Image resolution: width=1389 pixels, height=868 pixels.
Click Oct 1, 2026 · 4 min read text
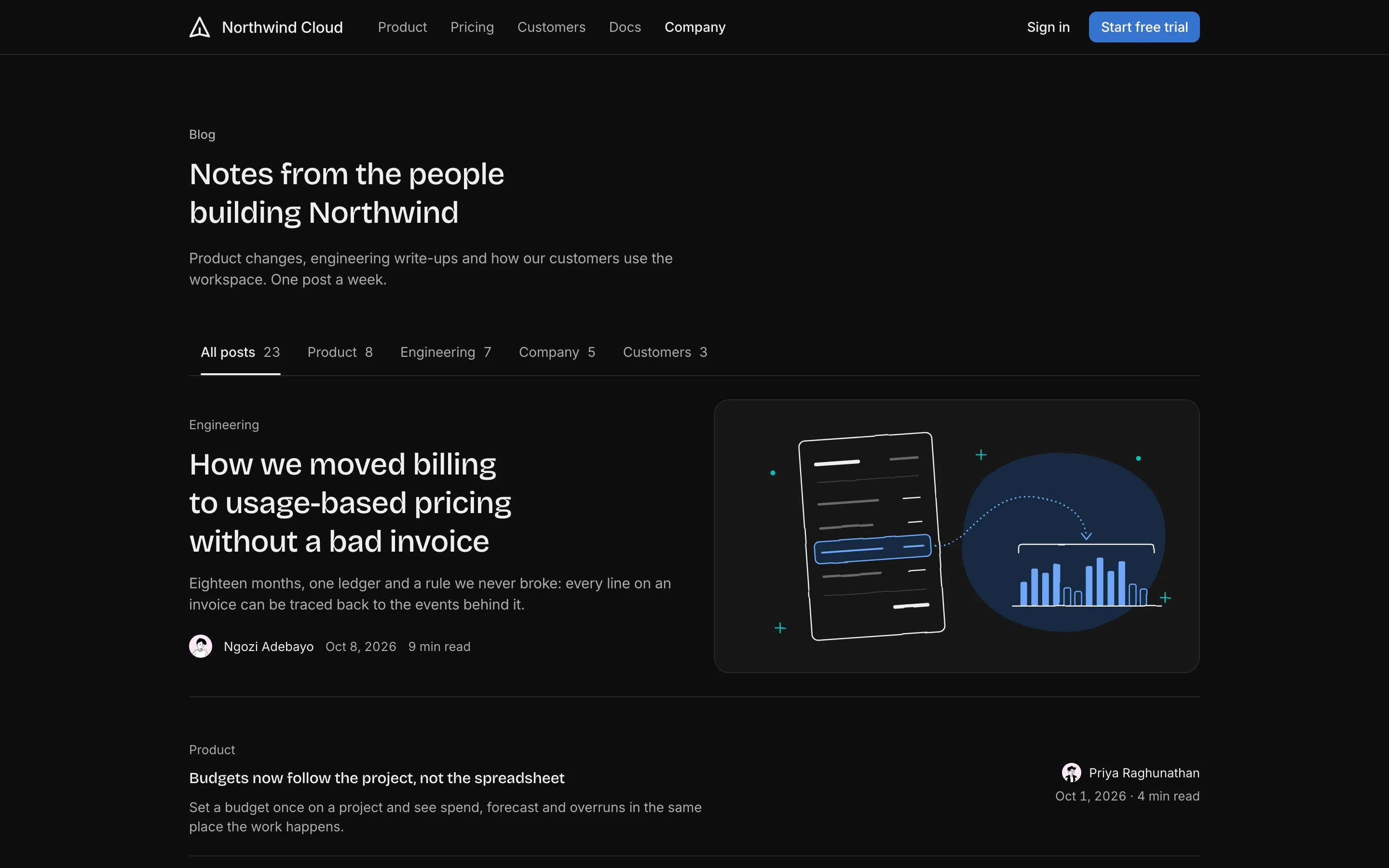coord(1127,796)
